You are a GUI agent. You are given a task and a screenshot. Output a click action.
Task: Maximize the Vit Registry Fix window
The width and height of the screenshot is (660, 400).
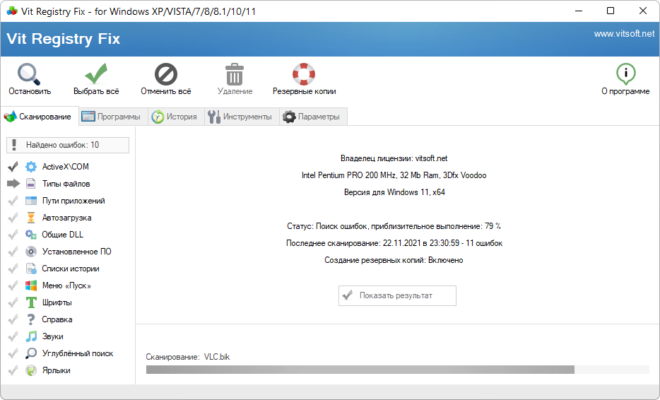610,11
